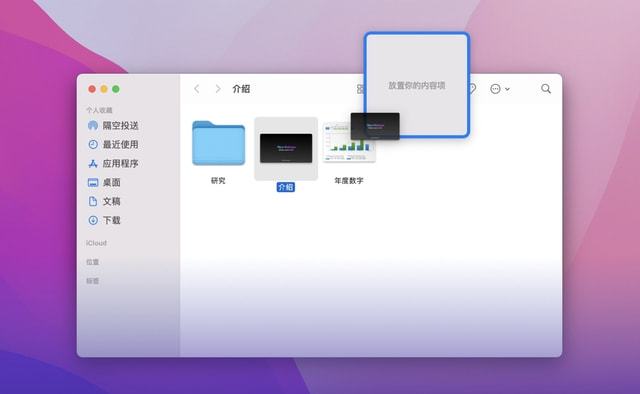Expand the action menu dropdown arrow
This screenshot has height=394, width=640.
point(507,89)
